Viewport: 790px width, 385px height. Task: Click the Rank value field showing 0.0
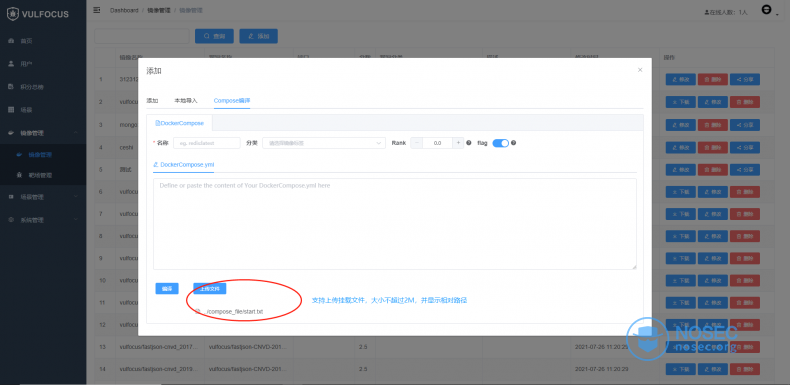coord(437,143)
